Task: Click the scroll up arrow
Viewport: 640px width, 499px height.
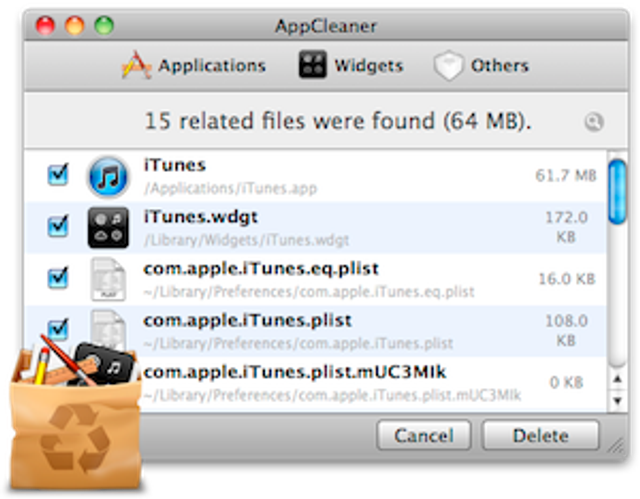Action: tap(618, 379)
